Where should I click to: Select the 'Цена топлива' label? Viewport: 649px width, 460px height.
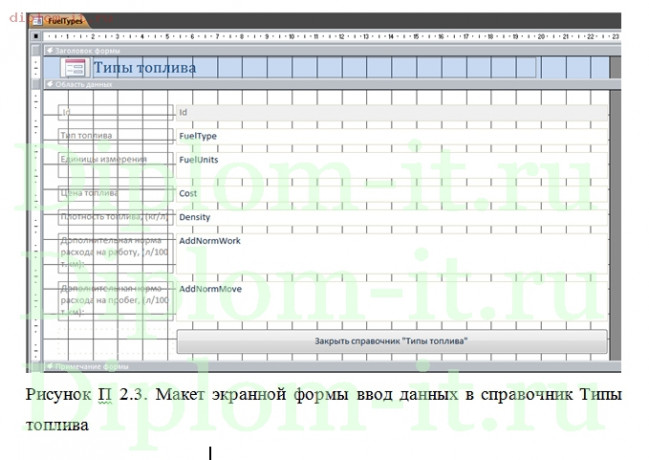pyautogui.click(x=115, y=193)
